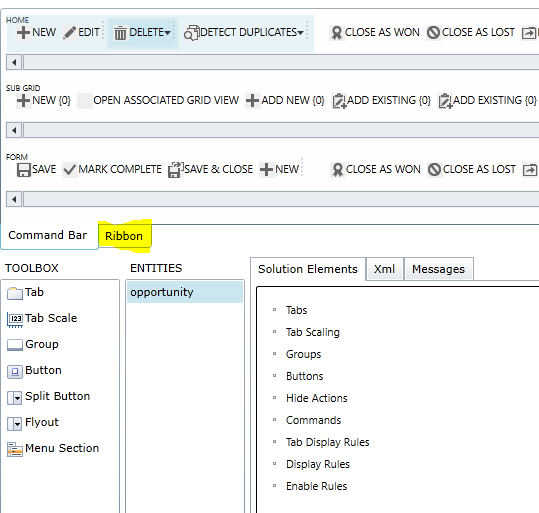Click the first ADD EXISTING {0} clipboard icon

click(x=339, y=101)
